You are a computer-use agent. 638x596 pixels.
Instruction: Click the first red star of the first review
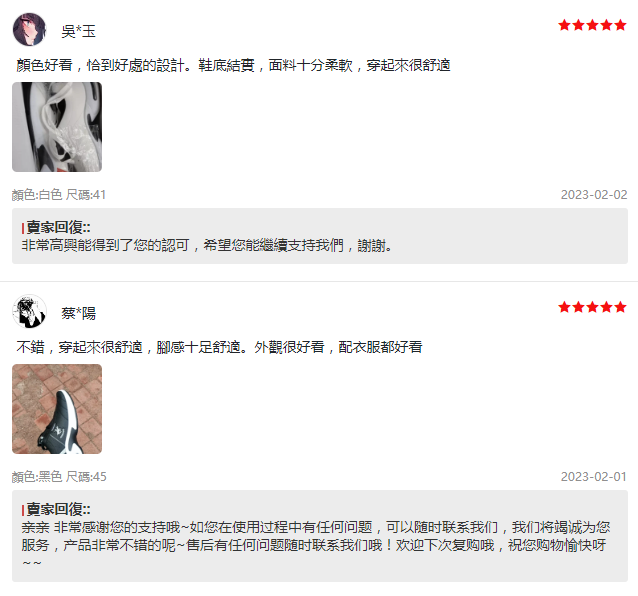[x=564, y=25]
